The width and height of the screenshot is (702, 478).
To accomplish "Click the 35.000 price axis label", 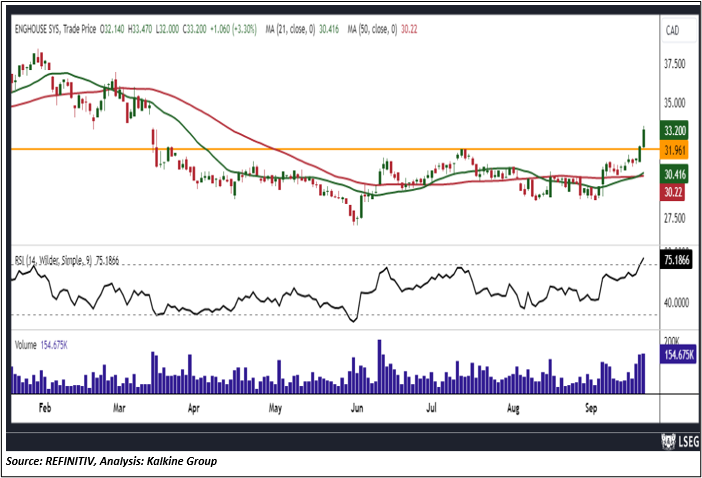I will [x=674, y=103].
